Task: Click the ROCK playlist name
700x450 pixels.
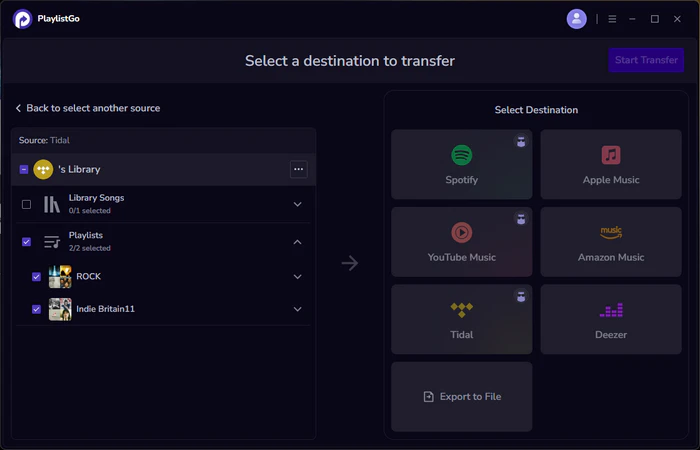Action: [x=88, y=276]
